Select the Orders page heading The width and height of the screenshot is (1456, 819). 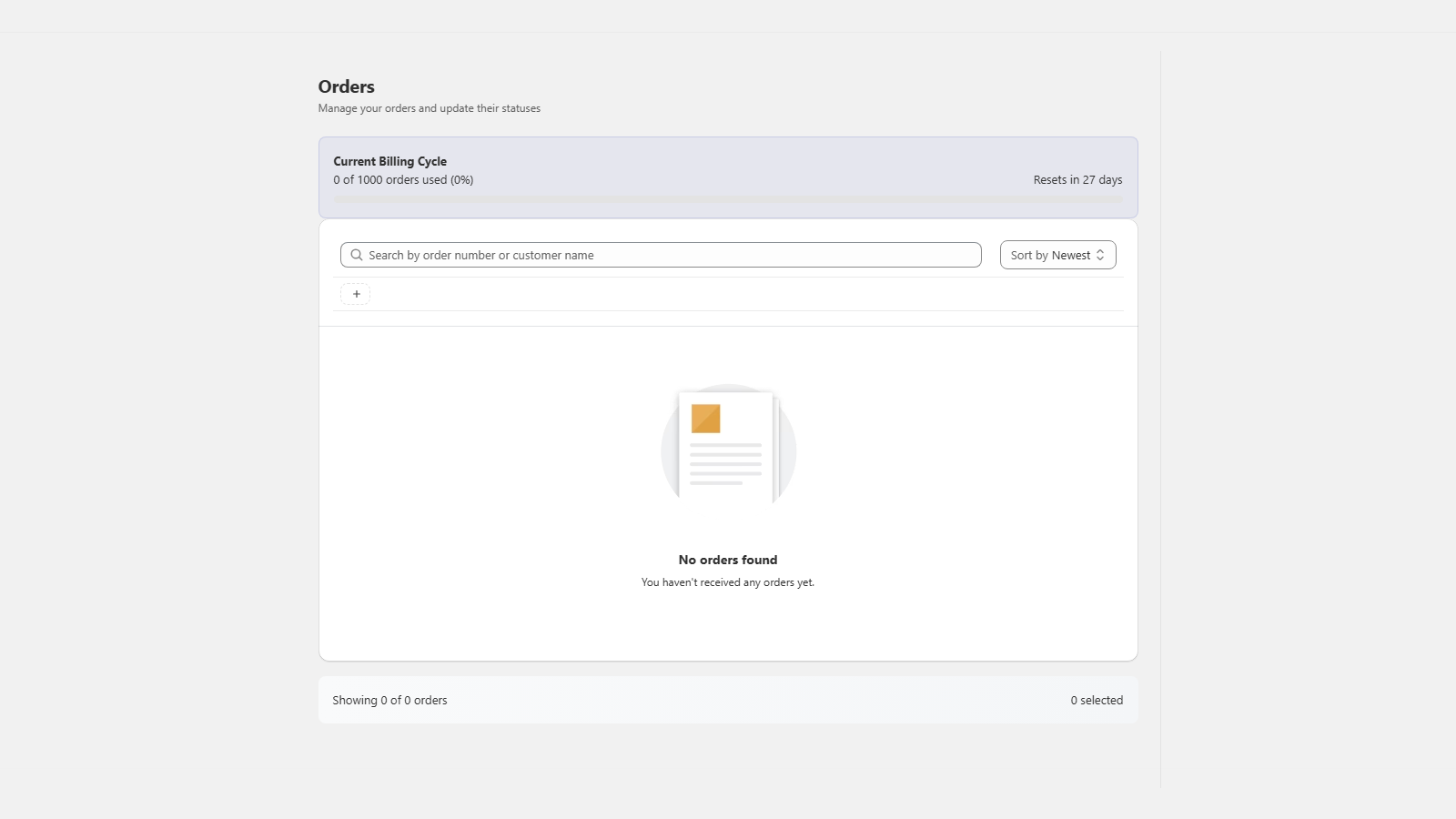tap(346, 86)
